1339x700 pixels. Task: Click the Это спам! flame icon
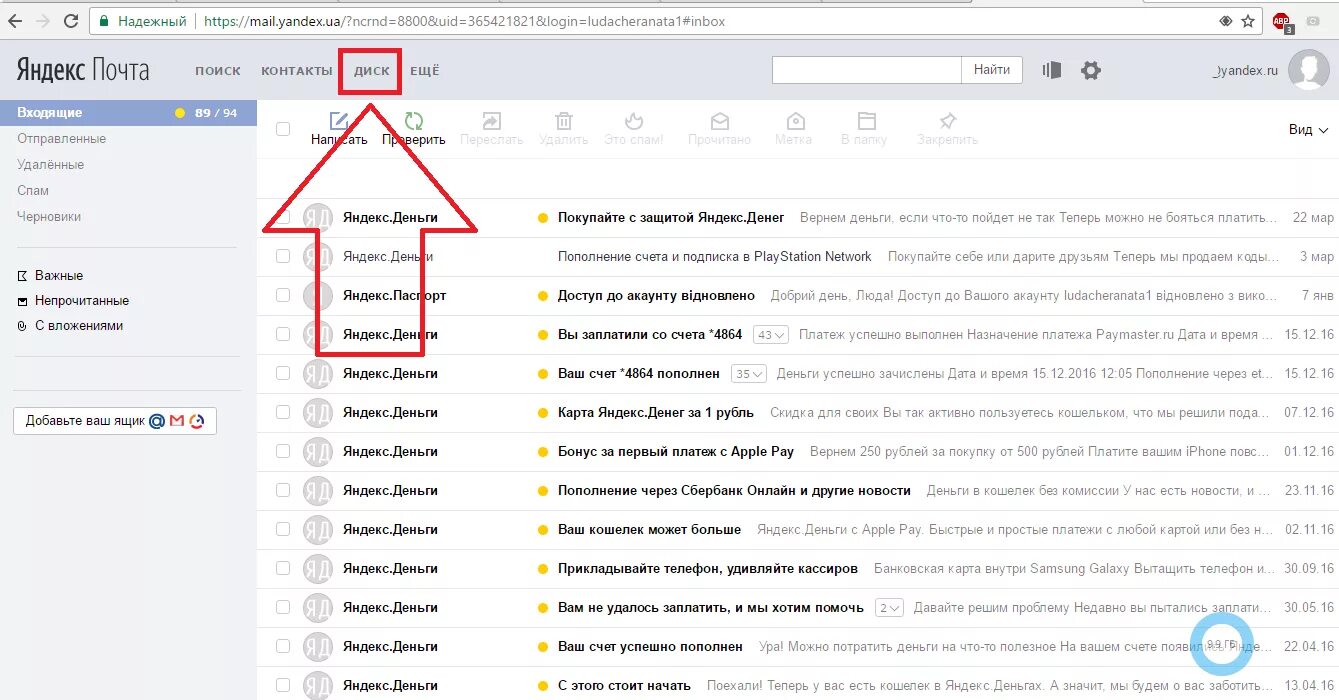pos(634,121)
